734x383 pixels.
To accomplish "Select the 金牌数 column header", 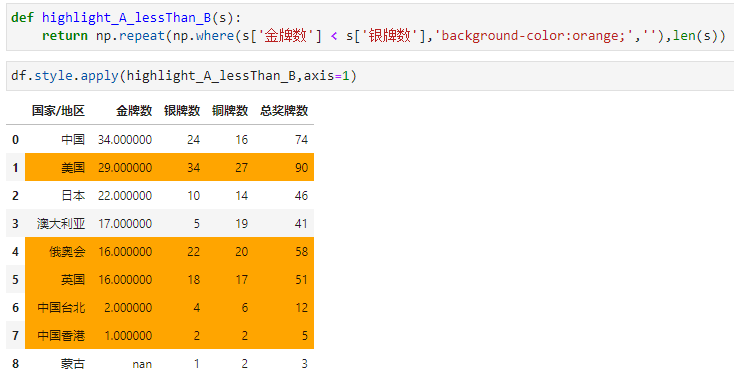I will point(134,111).
